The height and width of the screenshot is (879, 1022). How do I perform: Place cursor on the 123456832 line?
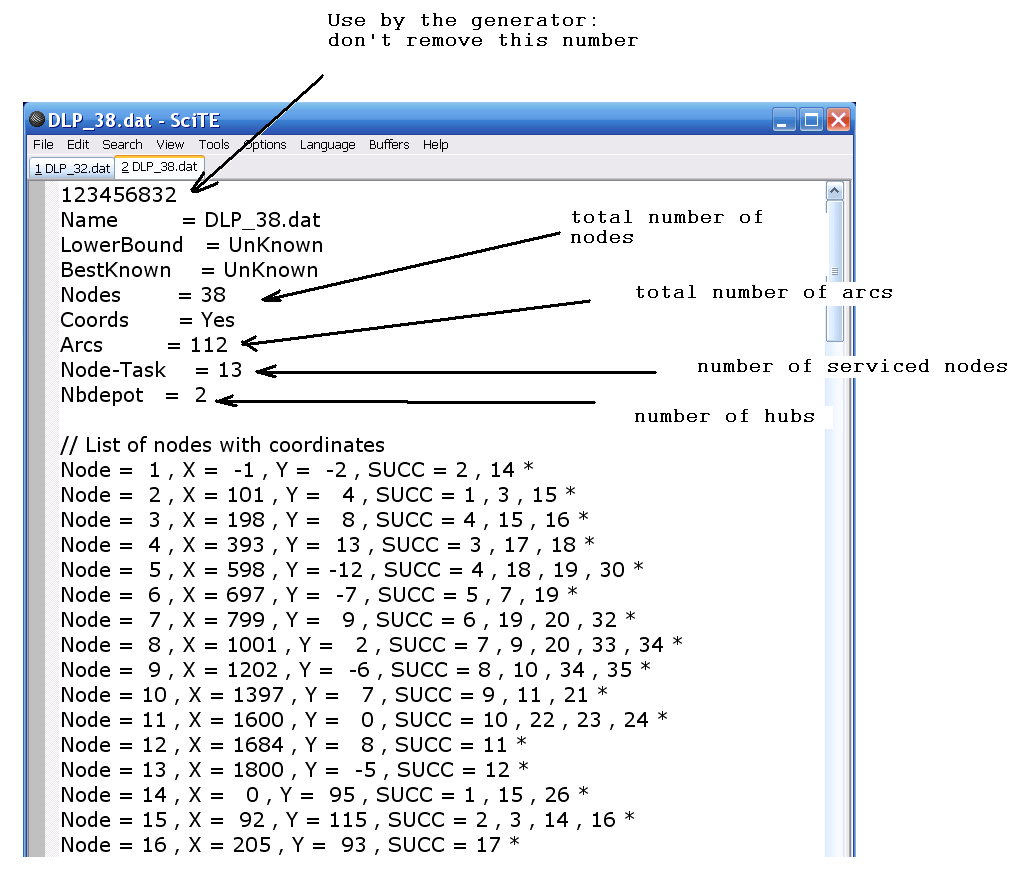(x=119, y=195)
